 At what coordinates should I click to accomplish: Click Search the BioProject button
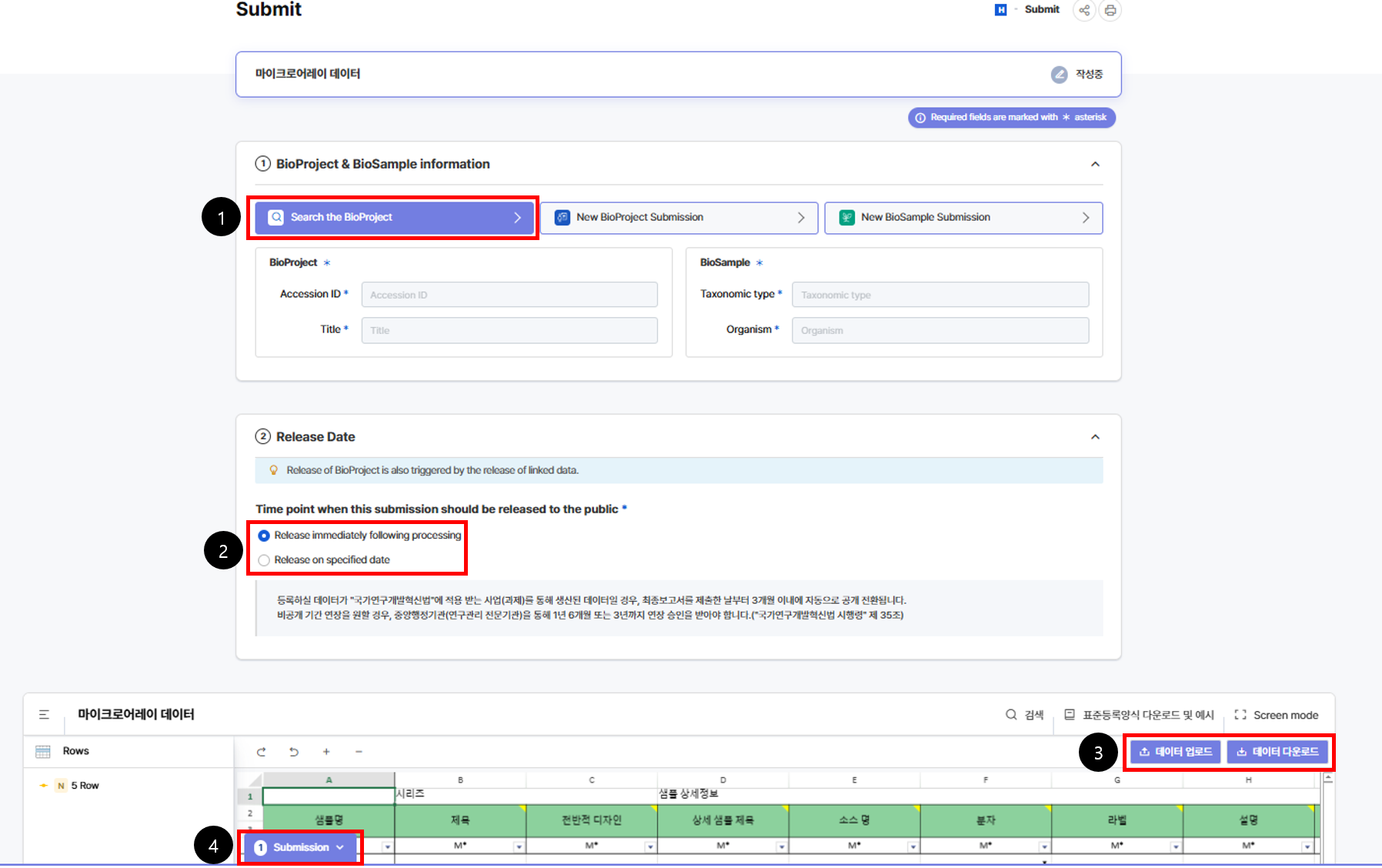tap(394, 218)
